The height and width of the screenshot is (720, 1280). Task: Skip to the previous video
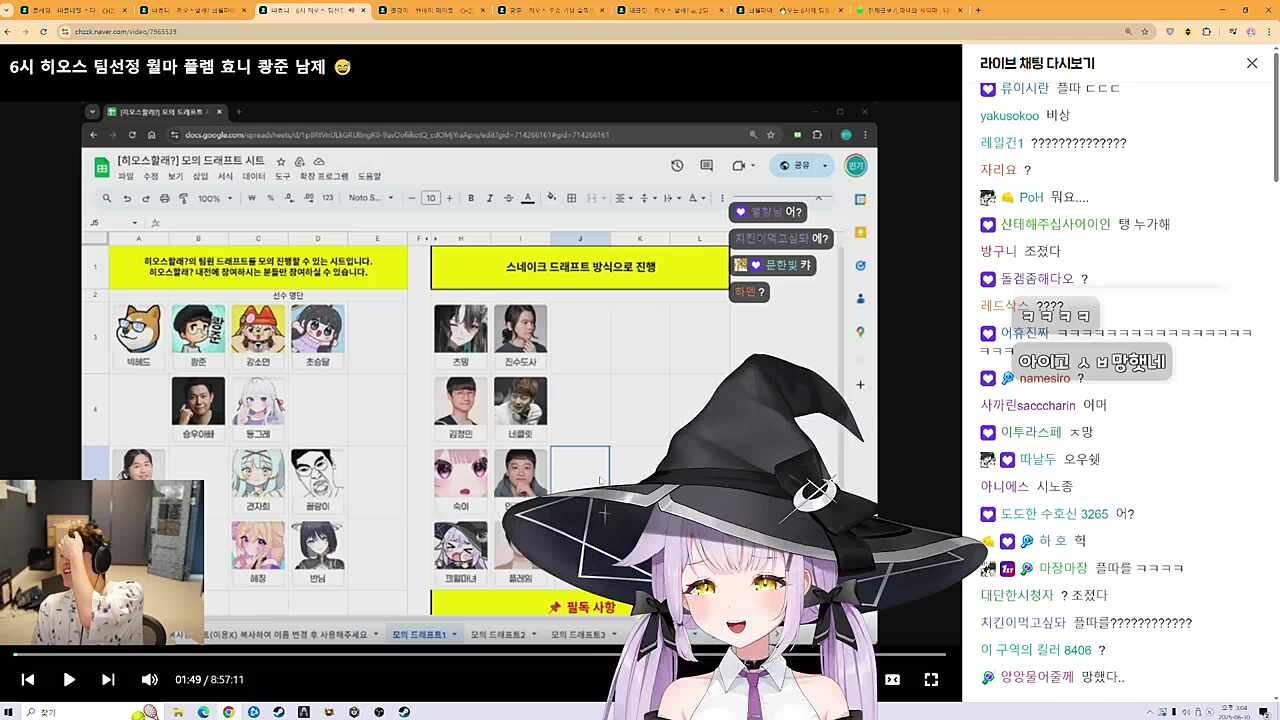(x=28, y=680)
